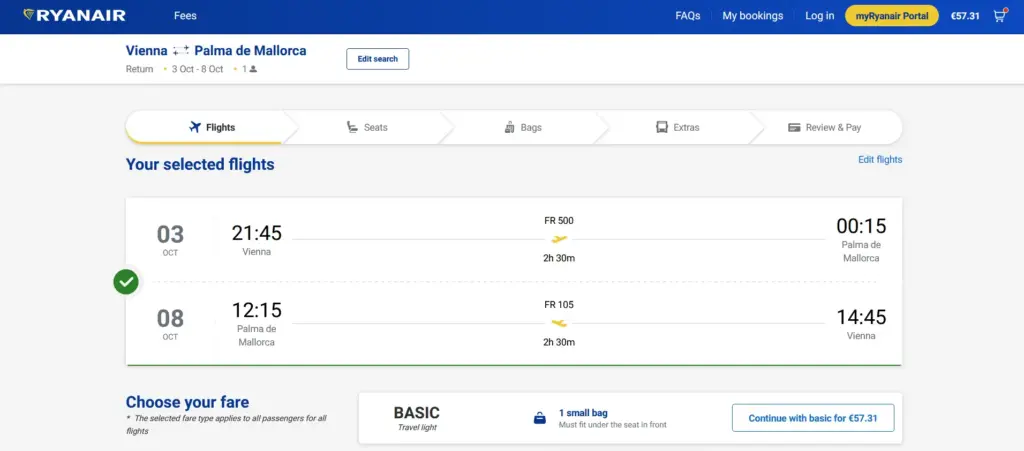Click the 'Choose your fare' heading
This screenshot has width=1024, height=451.
(x=187, y=402)
